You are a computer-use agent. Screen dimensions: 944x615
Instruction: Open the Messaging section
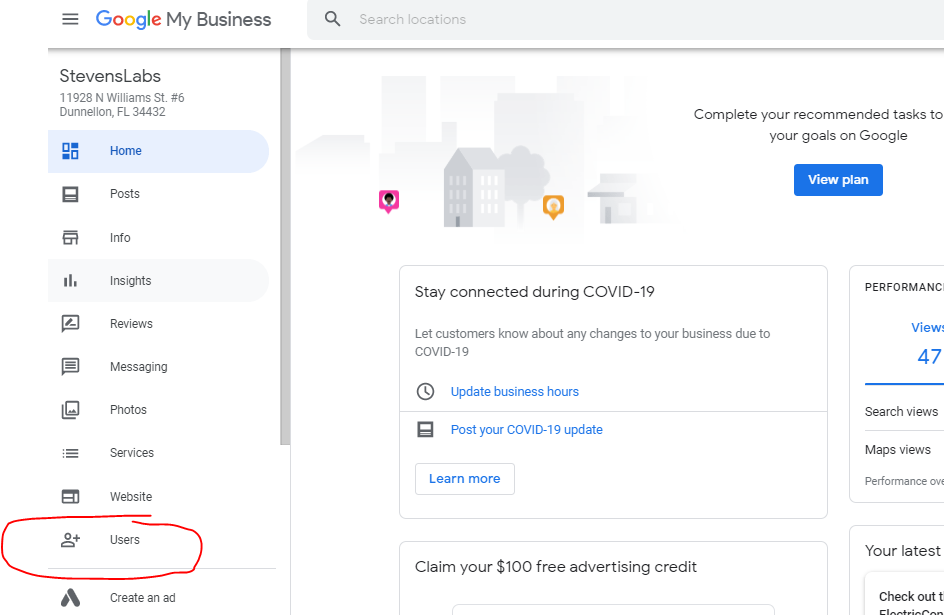[138, 366]
